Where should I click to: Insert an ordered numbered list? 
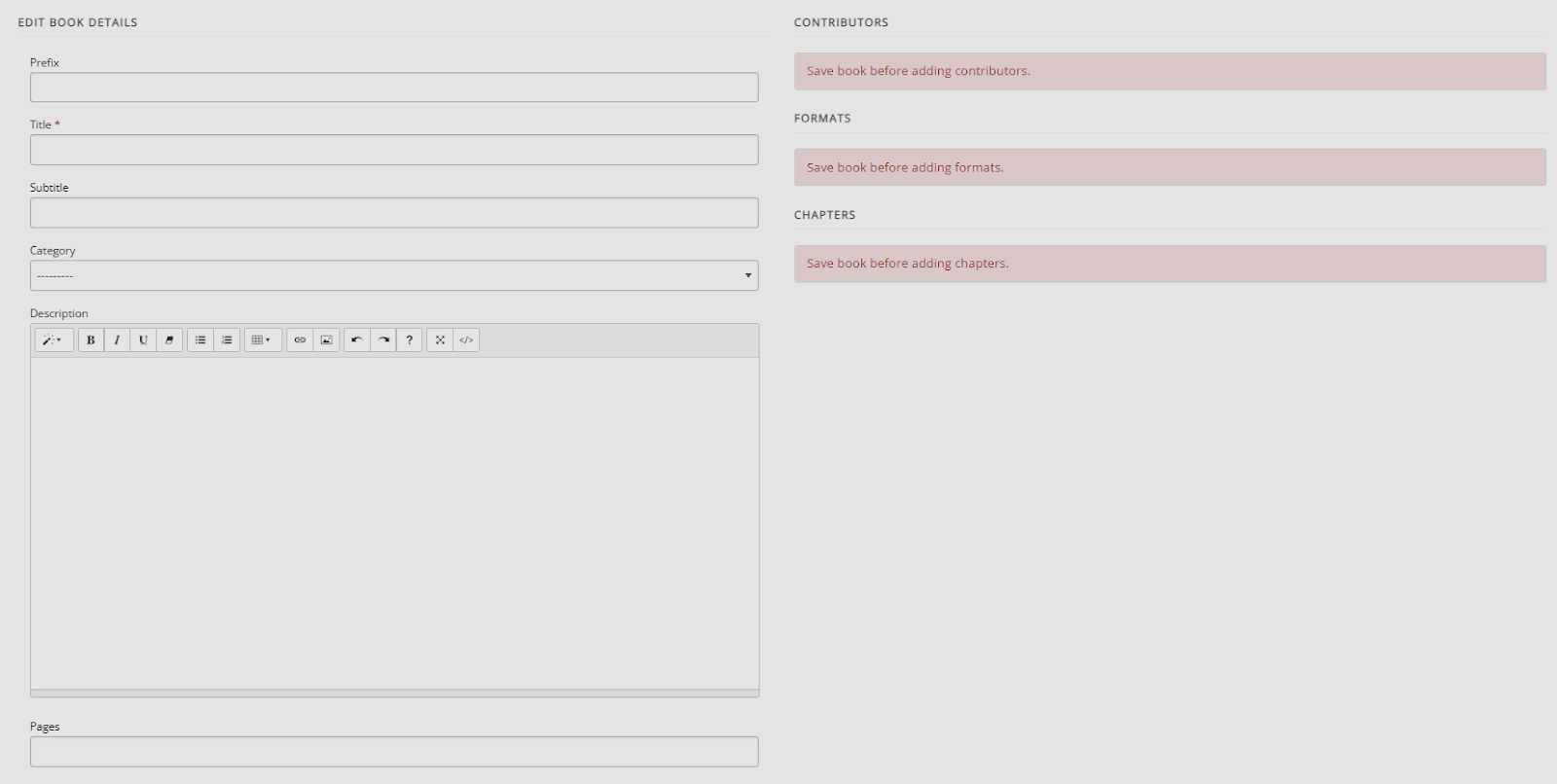click(227, 339)
